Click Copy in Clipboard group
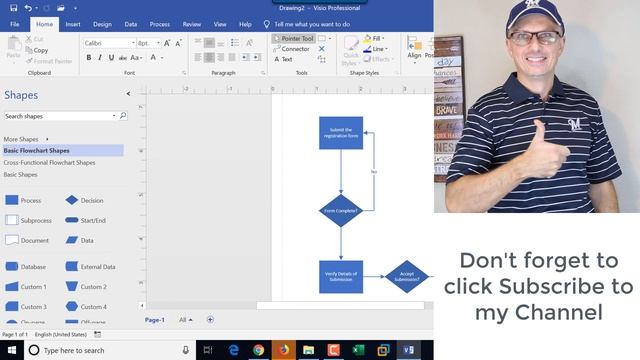 click(37, 50)
